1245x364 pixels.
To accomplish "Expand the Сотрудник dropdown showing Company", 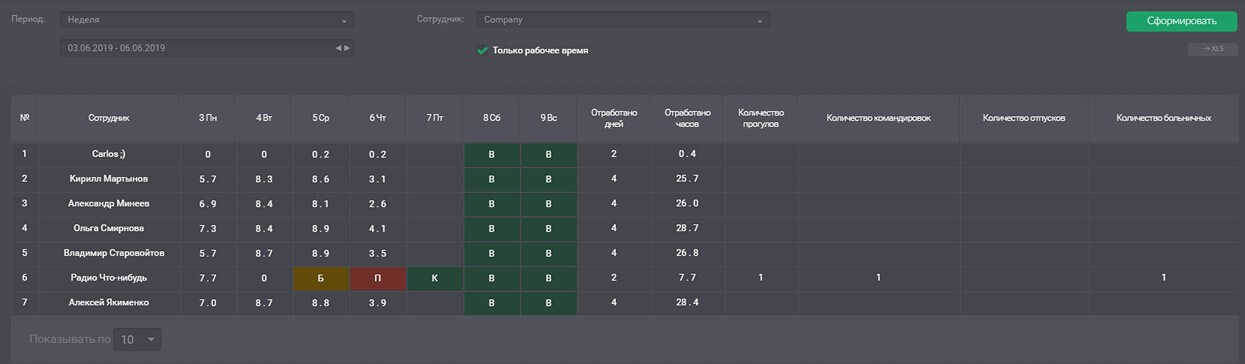I will pos(623,20).
